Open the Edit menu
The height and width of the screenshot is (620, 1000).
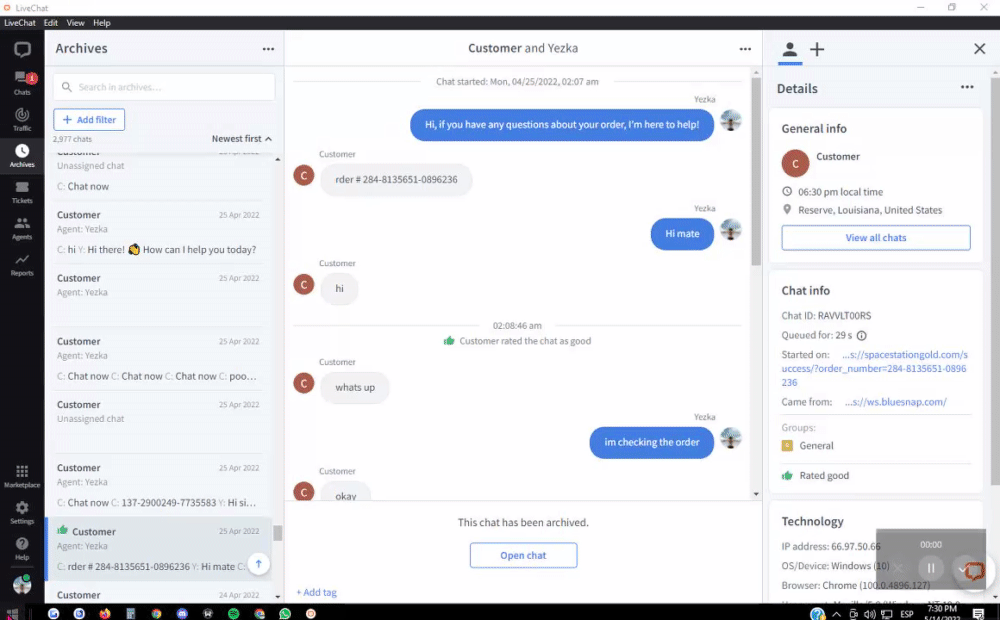coord(51,23)
